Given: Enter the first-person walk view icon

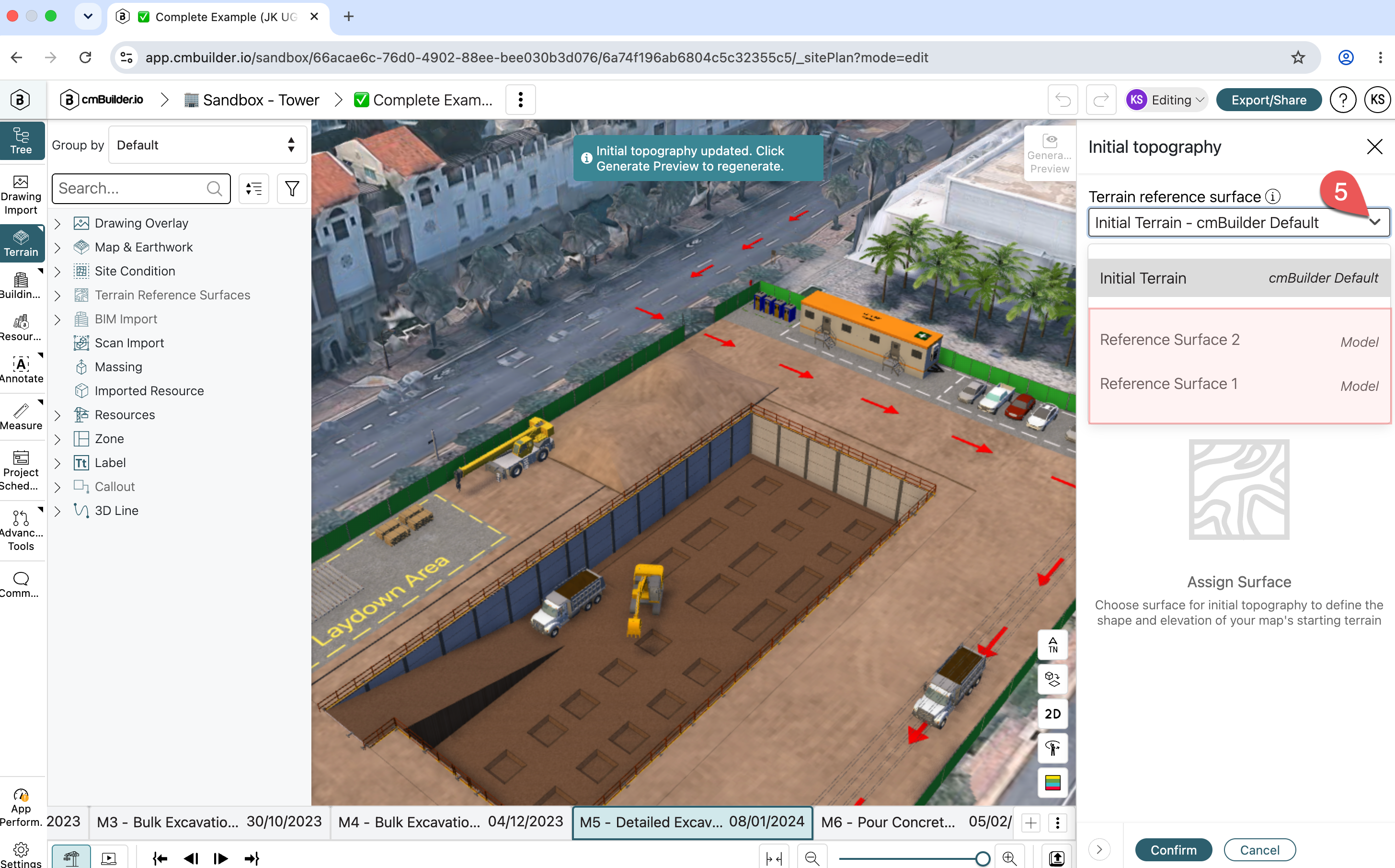Looking at the screenshot, I should pos(1053,748).
